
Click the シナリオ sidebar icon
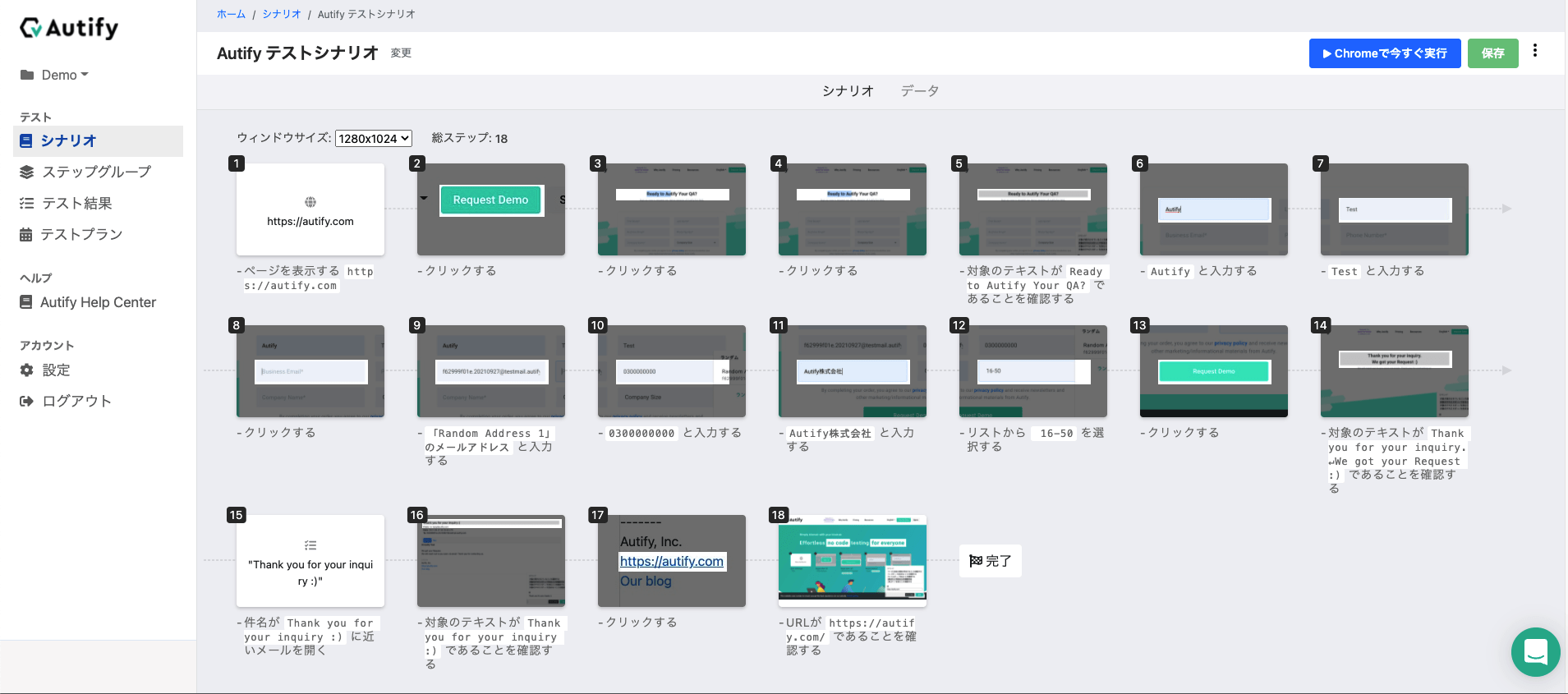26,141
